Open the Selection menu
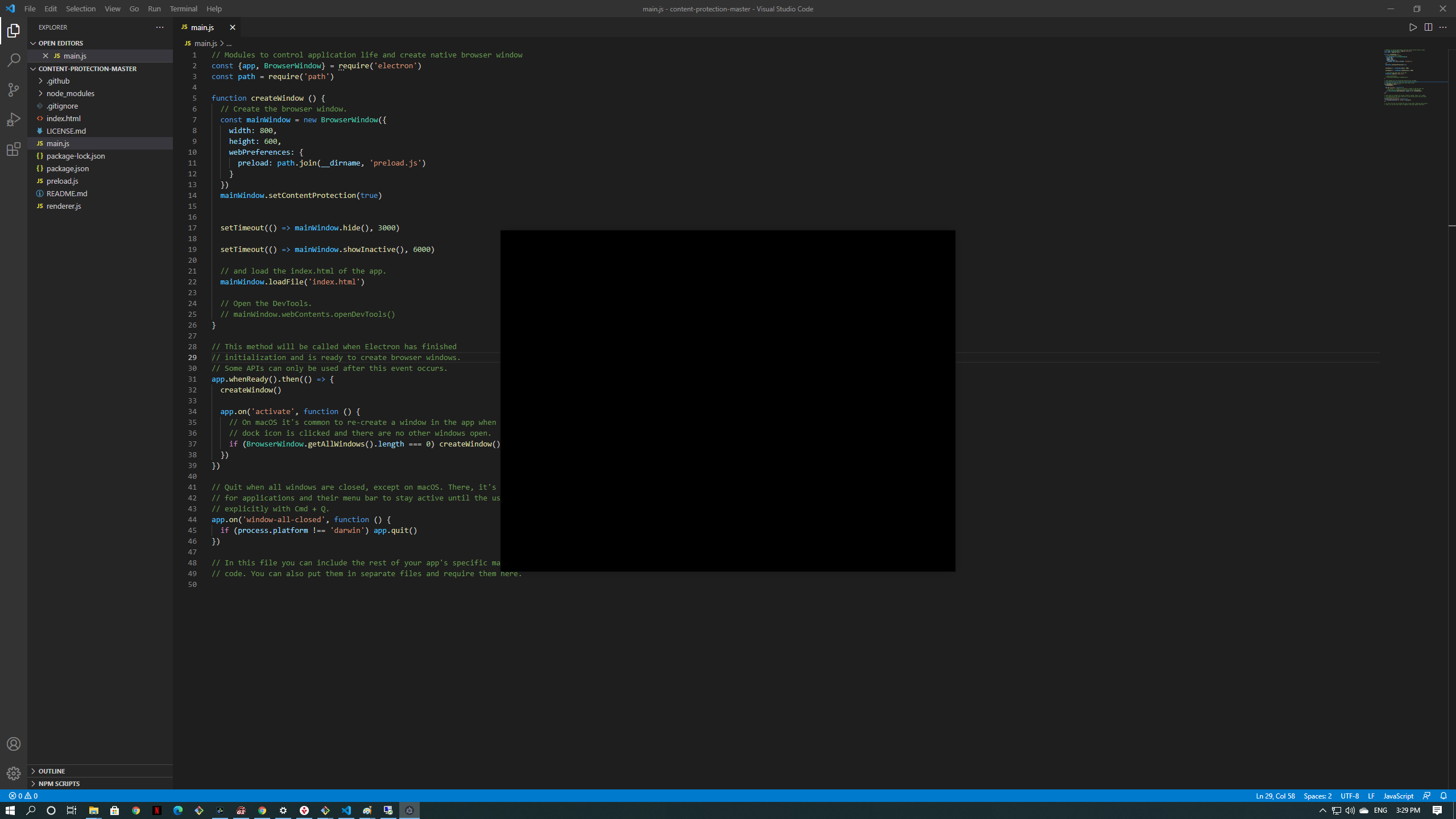 81,9
